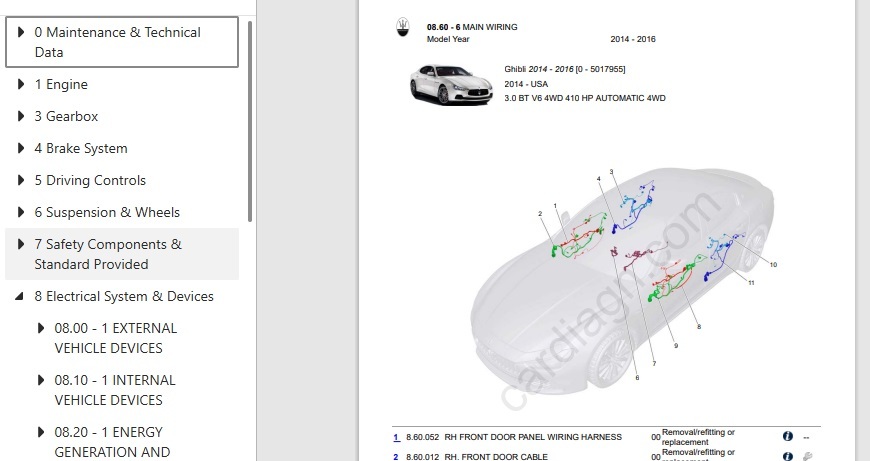Open 08.20 - 1 Energy Generation entry
Screen dimensions: 870x461
108,442
